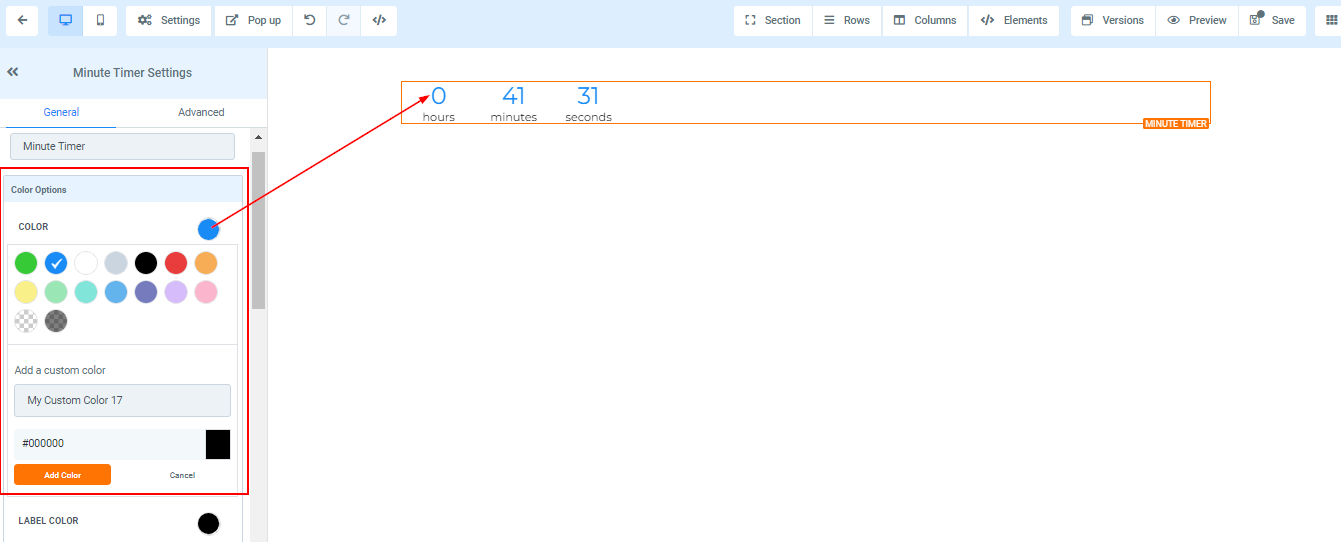Pick the red color swatch
The image size is (1341, 542).
(176, 263)
